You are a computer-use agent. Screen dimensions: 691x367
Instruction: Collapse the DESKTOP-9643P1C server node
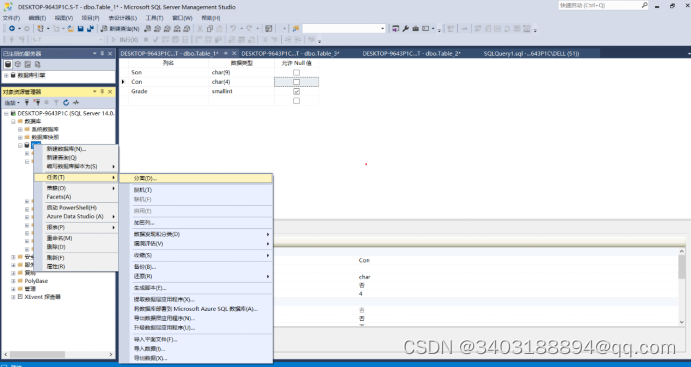[x=6, y=114]
